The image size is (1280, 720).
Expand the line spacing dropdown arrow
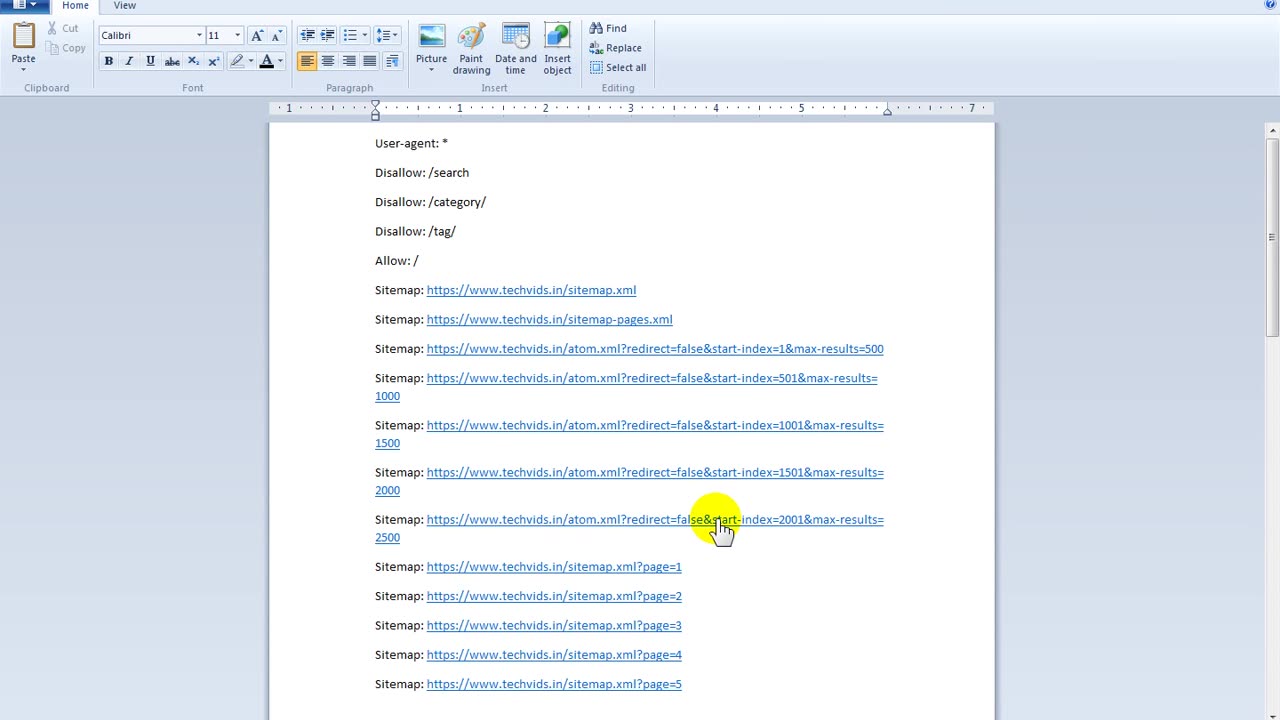click(x=397, y=35)
